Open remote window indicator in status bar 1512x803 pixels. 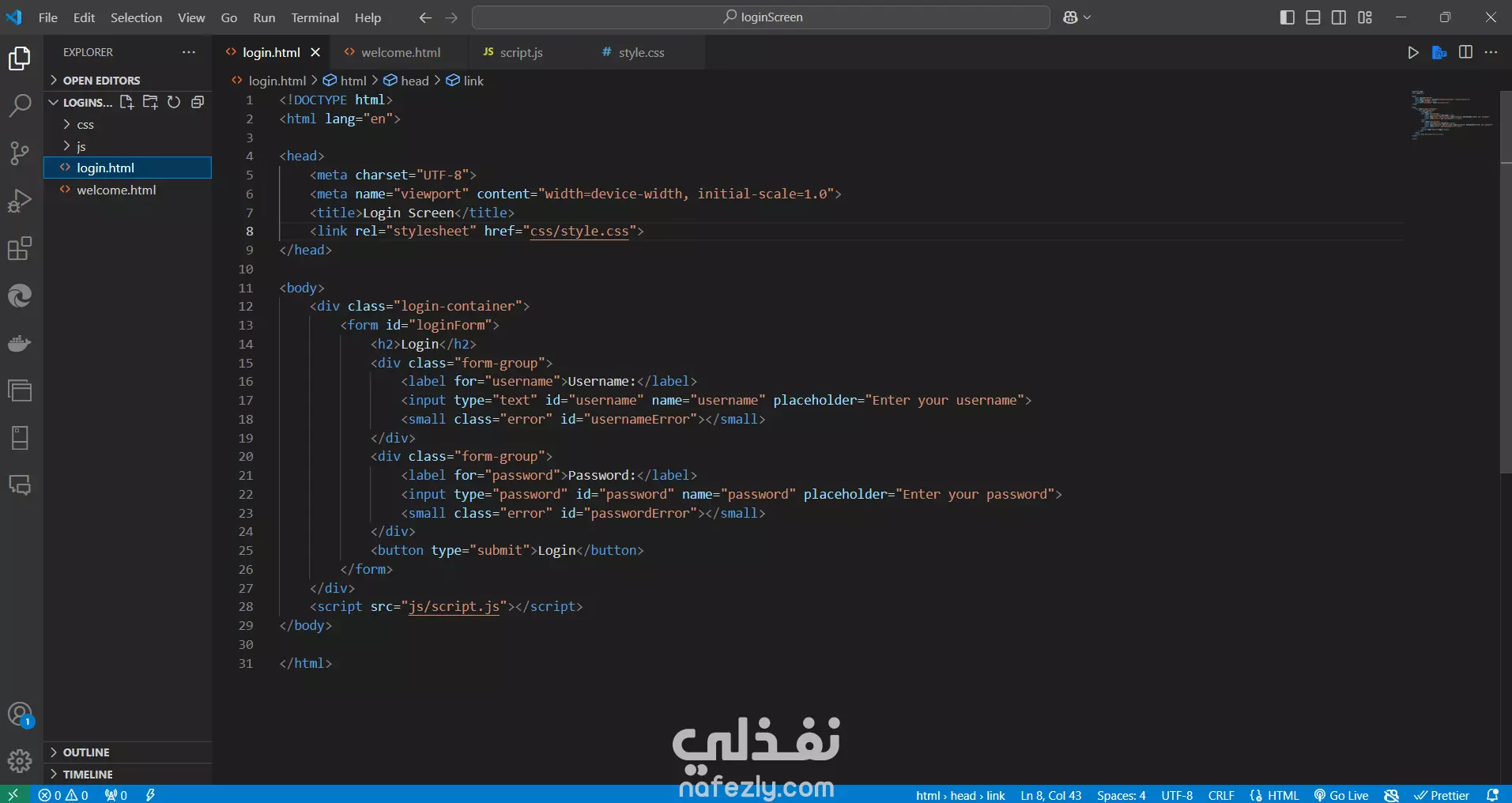(x=13, y=795)
